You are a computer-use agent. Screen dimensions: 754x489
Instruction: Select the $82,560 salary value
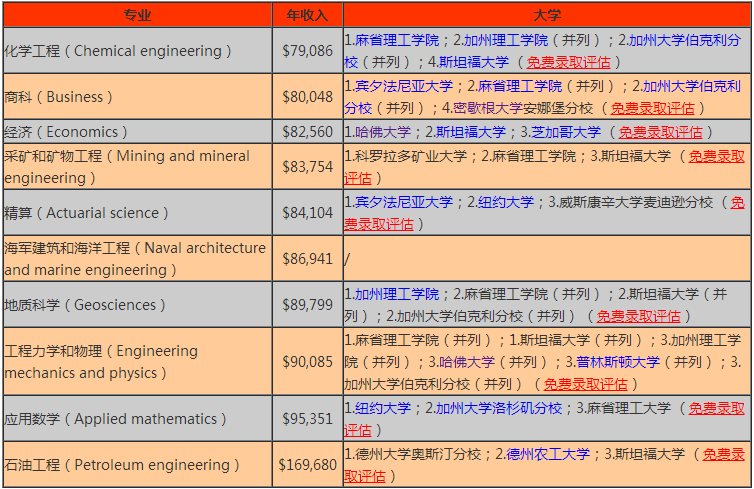pos(308,132)
